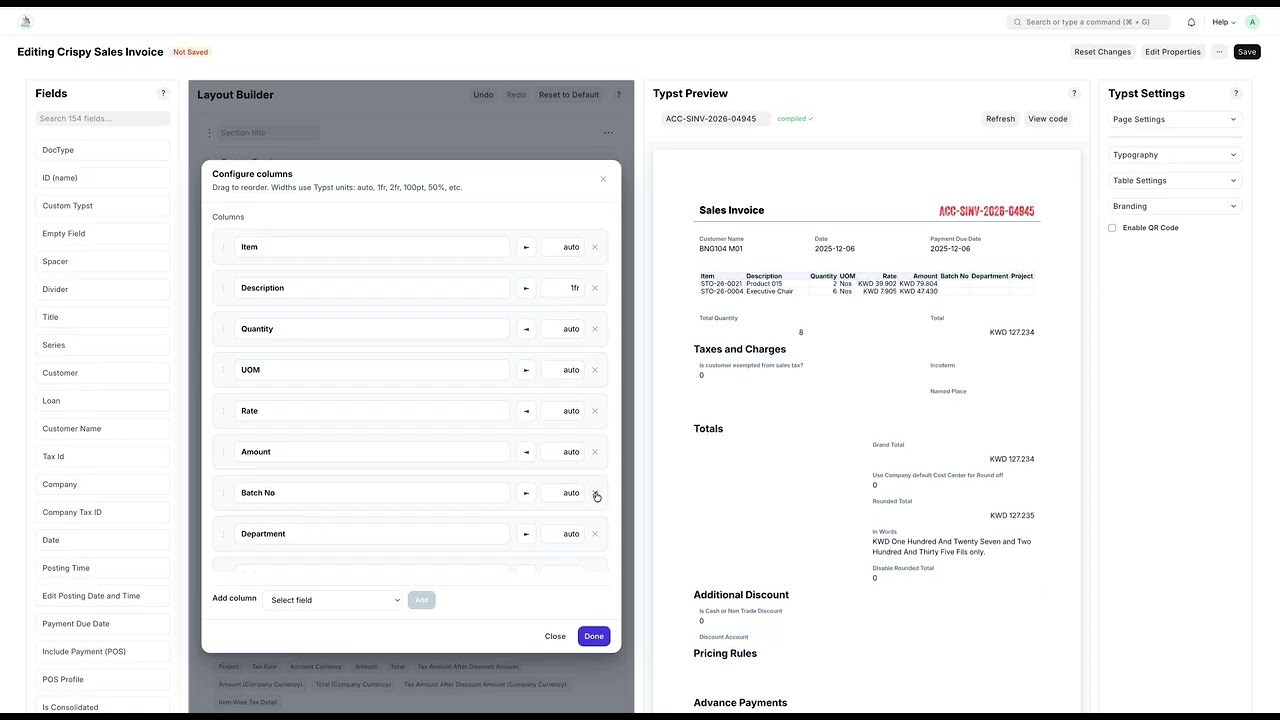Toggle alignment for the Item column
1280x720 pixels.
pos(526,247)
